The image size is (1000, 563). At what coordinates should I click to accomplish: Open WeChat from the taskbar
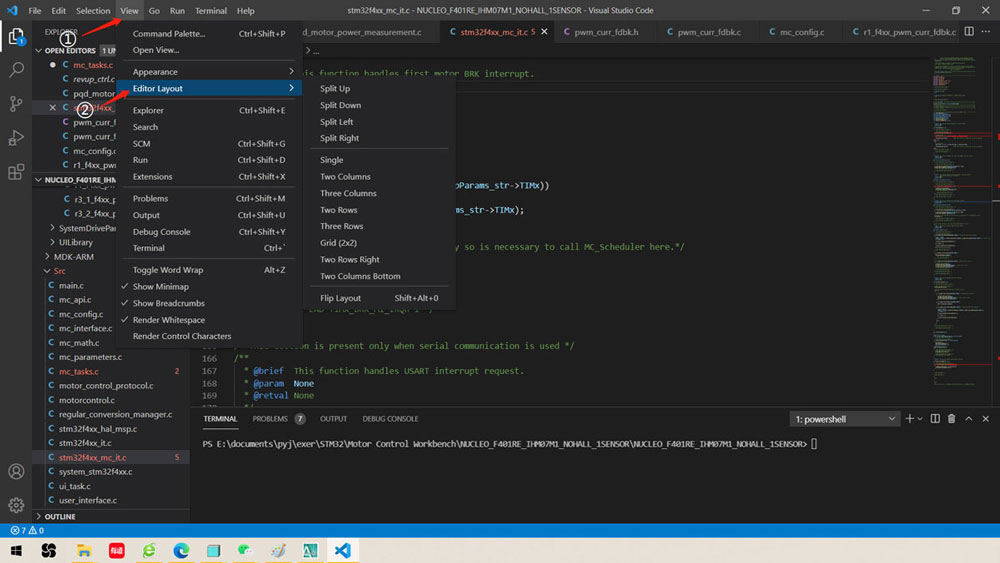click(246, 550)
